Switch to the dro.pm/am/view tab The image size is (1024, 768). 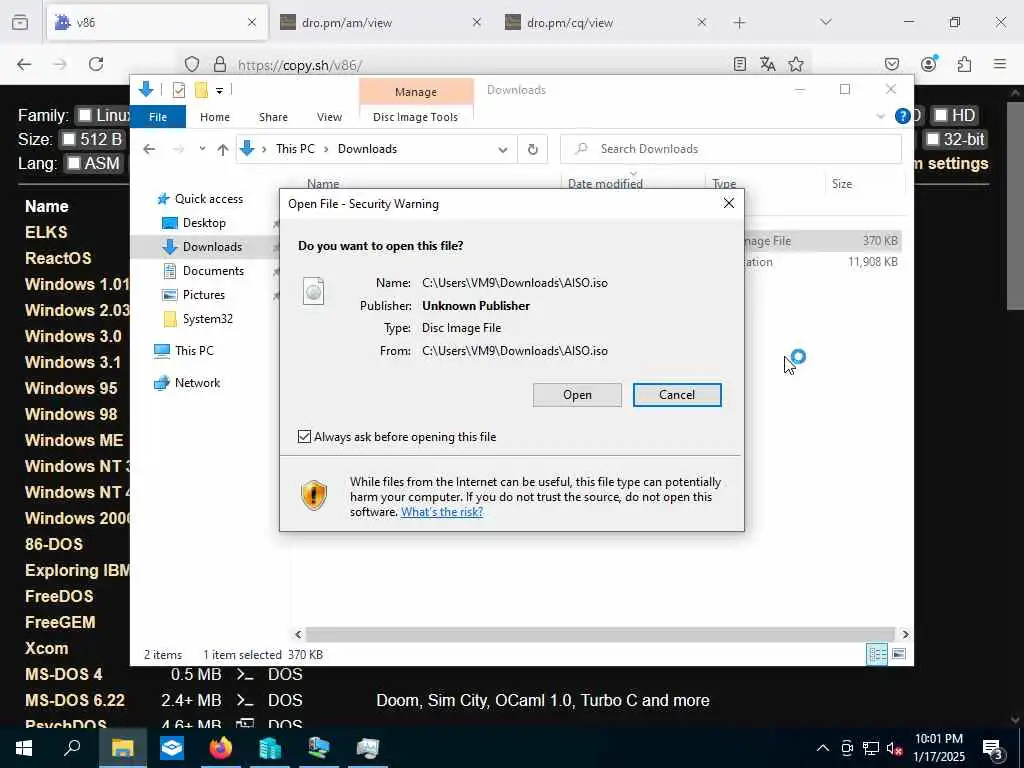point(381,22)
